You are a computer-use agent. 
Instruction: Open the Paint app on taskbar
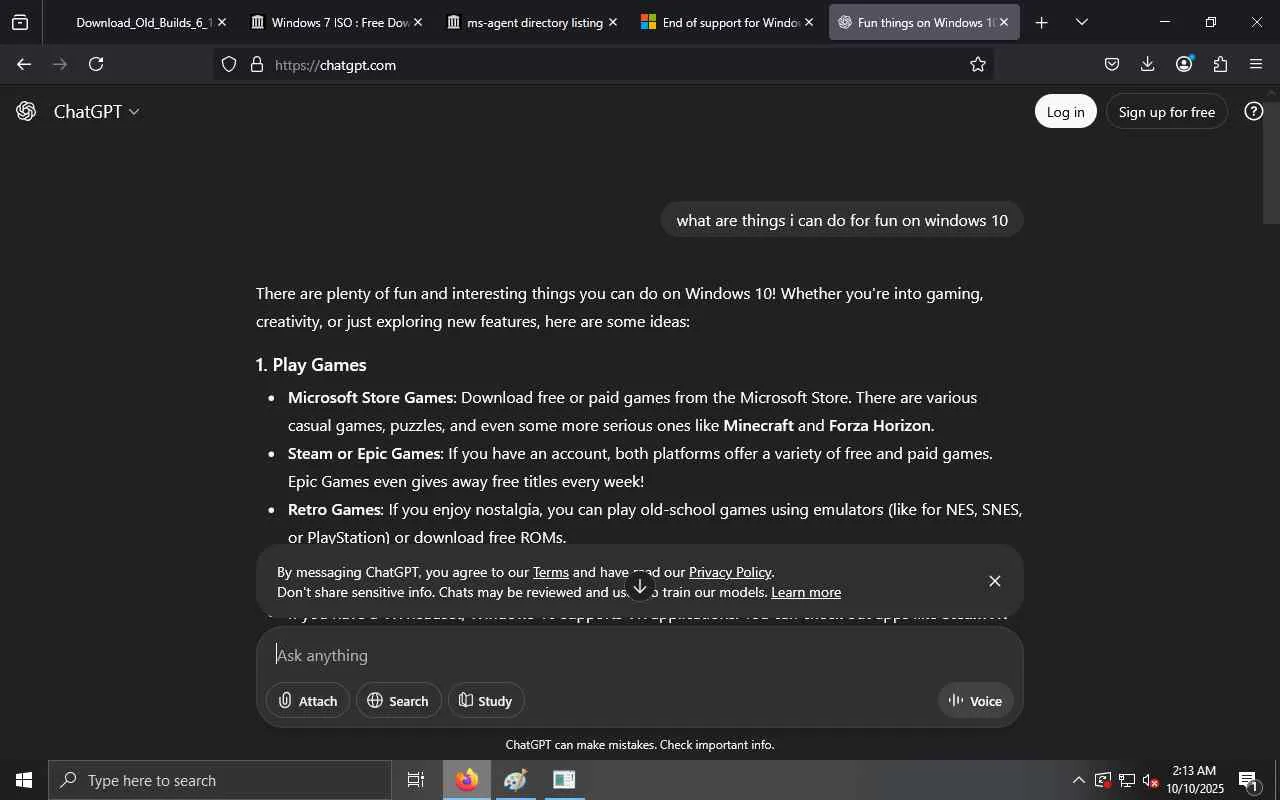[516, 781]
